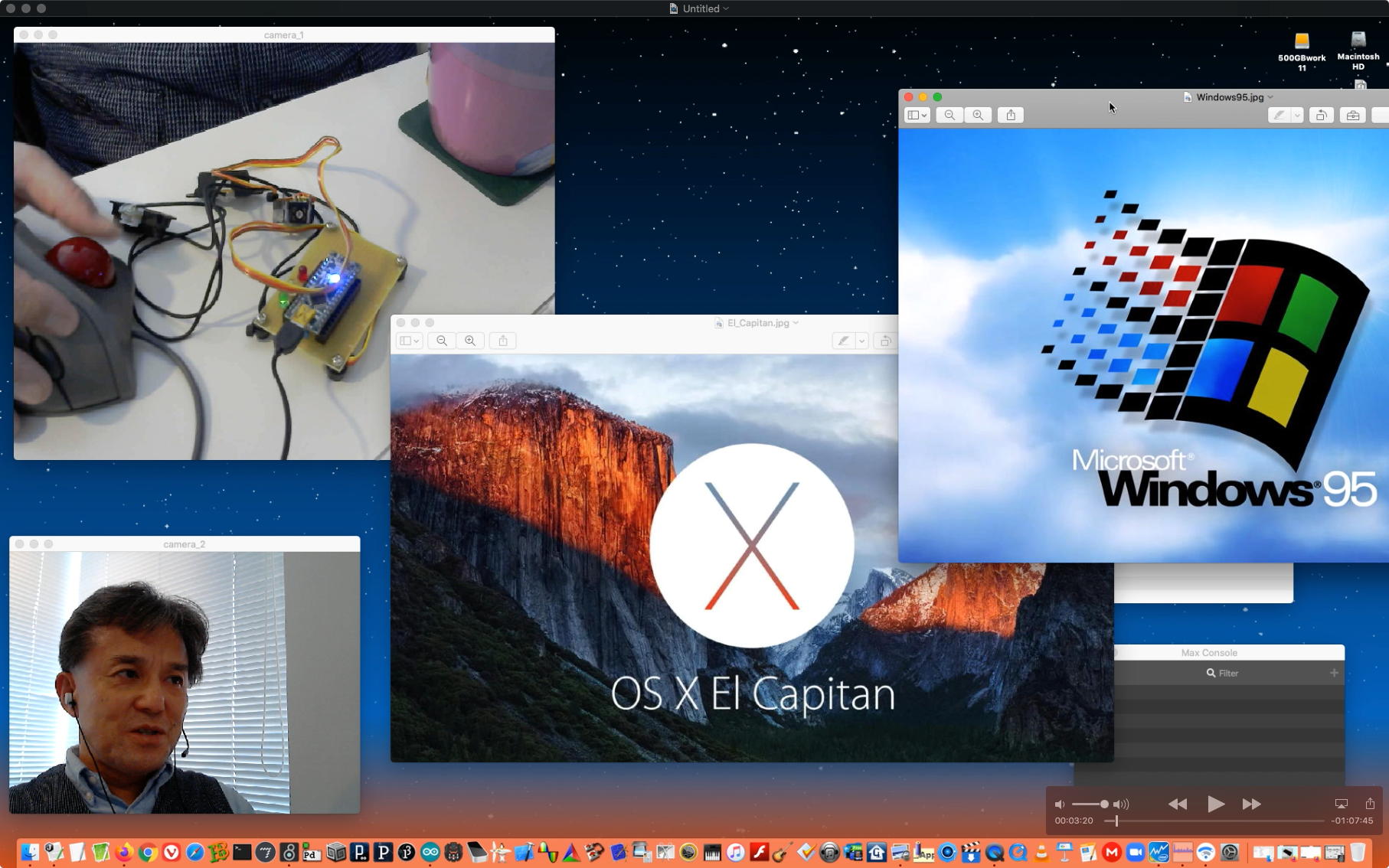Zoom in on the El_Capitan.jpg image
The image size is (1389, 868).
click(470, 341)
